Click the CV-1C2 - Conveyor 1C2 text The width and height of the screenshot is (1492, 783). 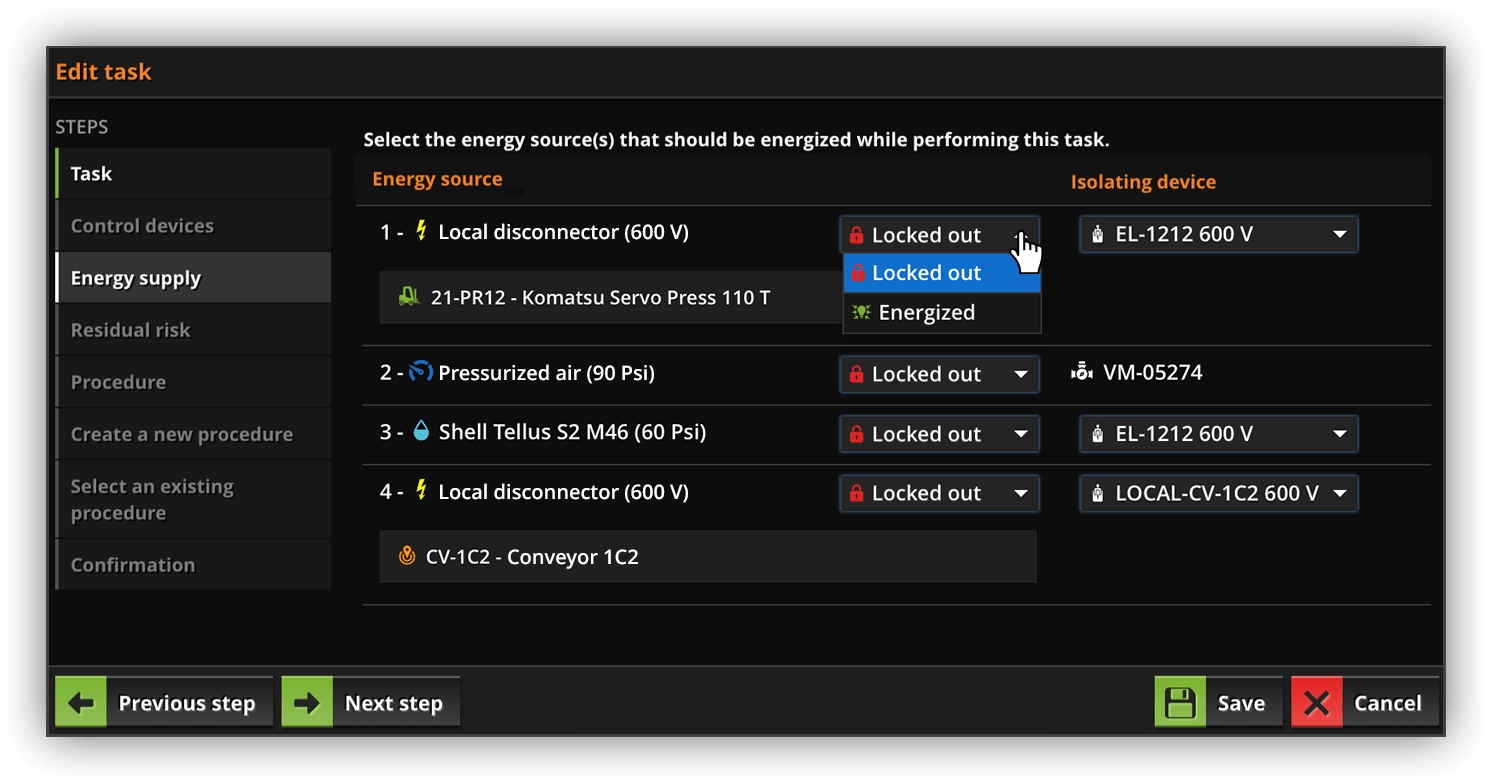point(532,556)
